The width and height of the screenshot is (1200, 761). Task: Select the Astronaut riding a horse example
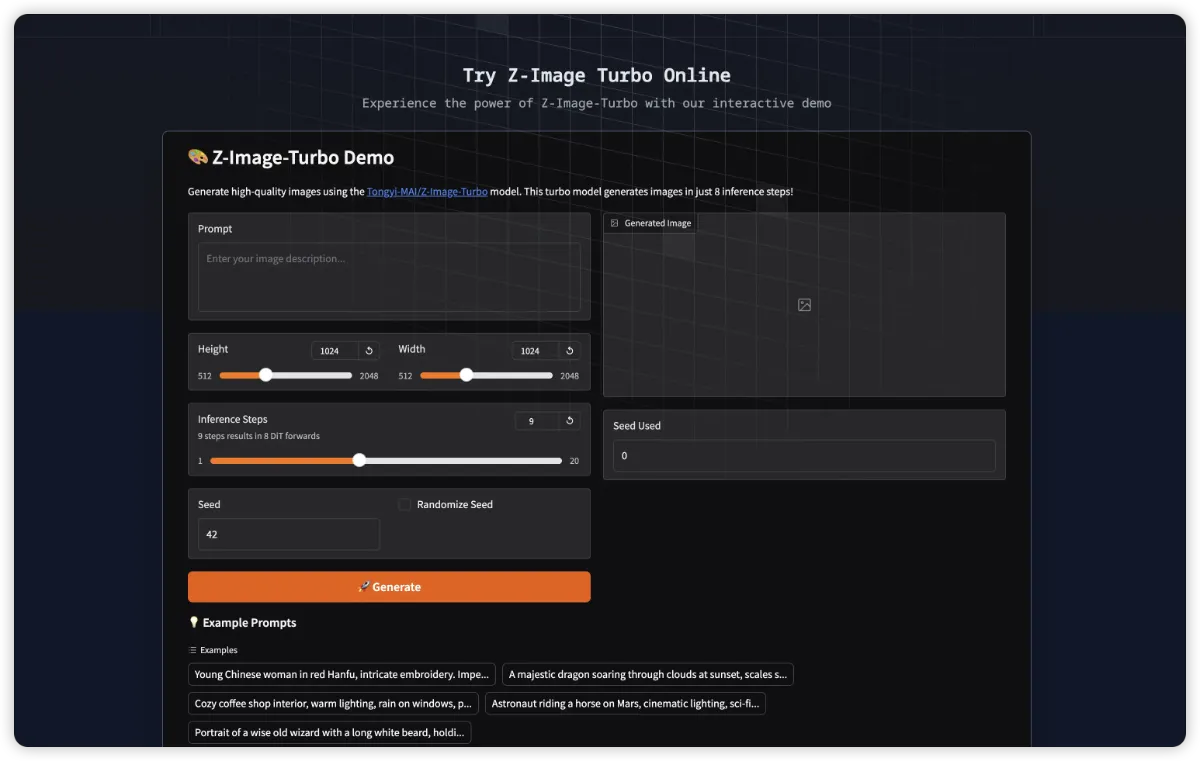tap(625, 704)
